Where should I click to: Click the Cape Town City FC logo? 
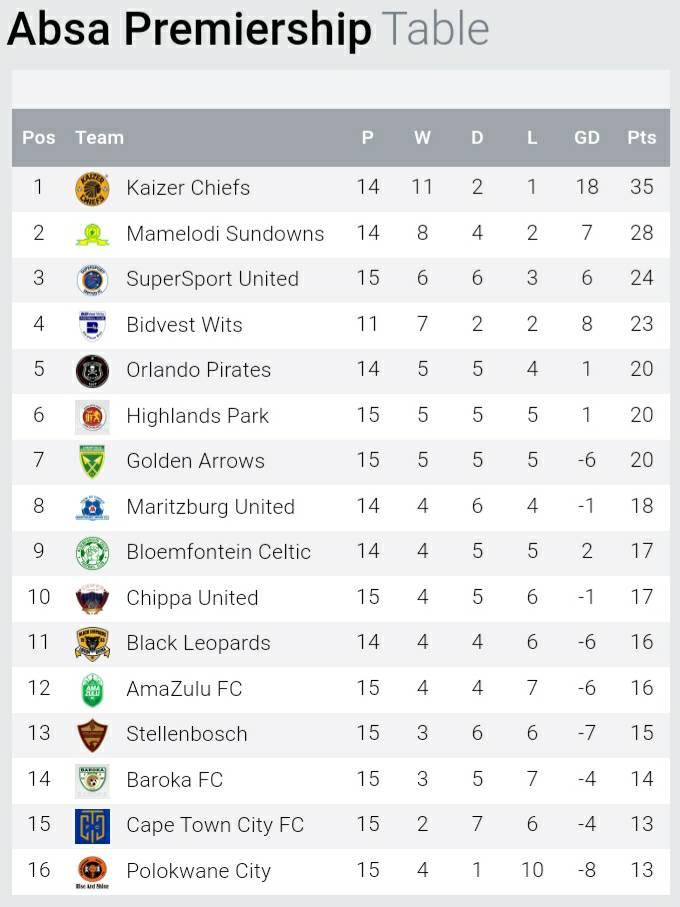pyautogui.click(x=93, y=825)
